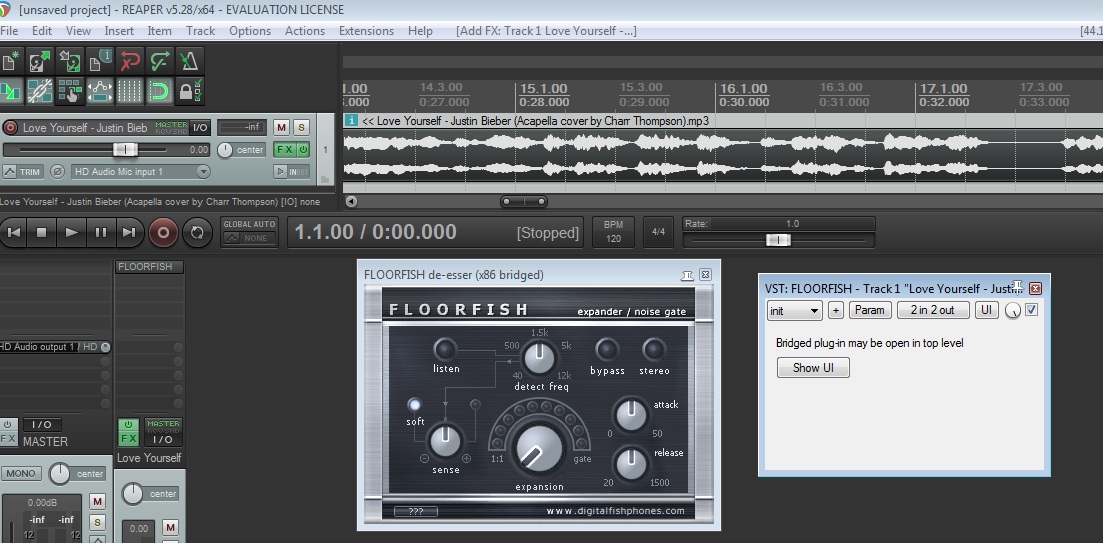Image resolution: width=1103 pixels, height=543 pixels.
Task: Toggle the FLOORFISH soft LED switch
Action: (414, 405)
